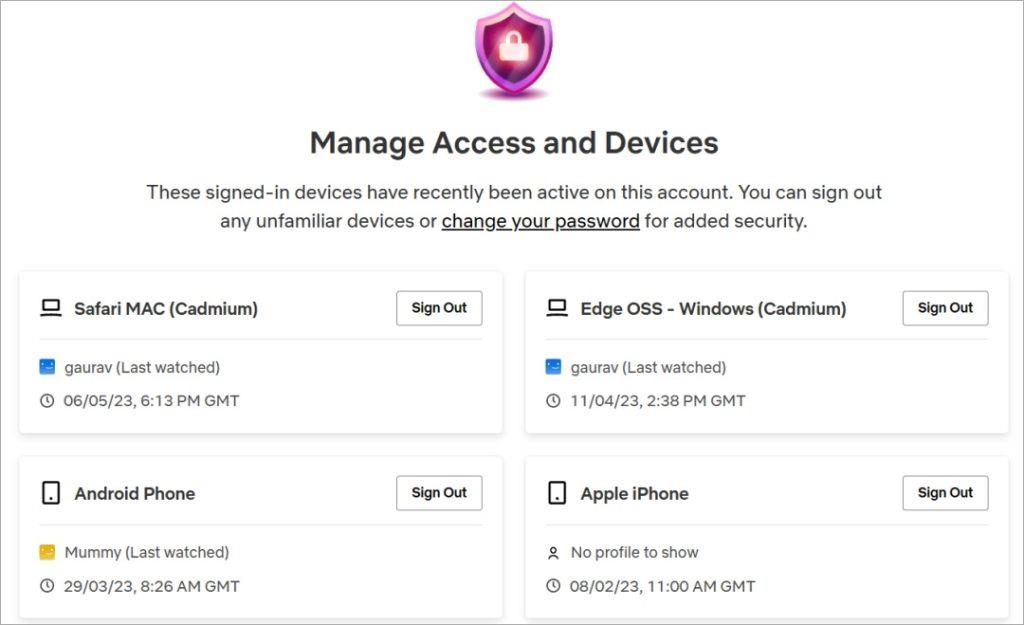Sign out the Android Phone device
This screenshot has width=1024, height=625.
point(439,493)
